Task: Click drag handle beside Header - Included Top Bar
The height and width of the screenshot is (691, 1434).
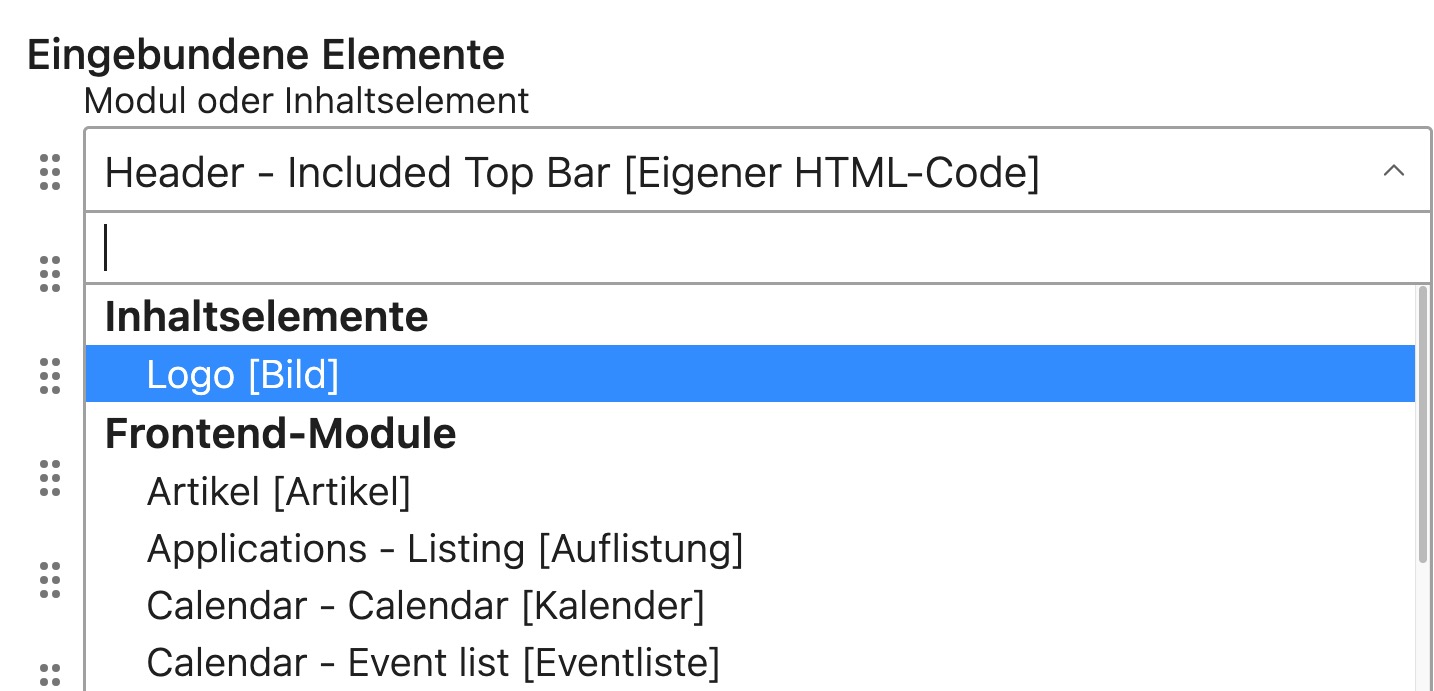Action: tap(50, 173)
